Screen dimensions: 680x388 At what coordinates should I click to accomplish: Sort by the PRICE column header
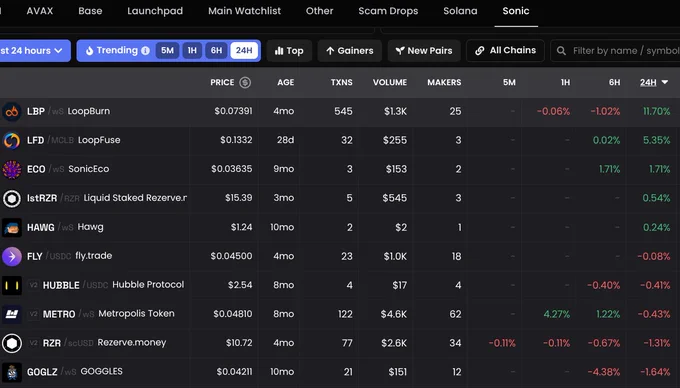[x=222, y=82]
